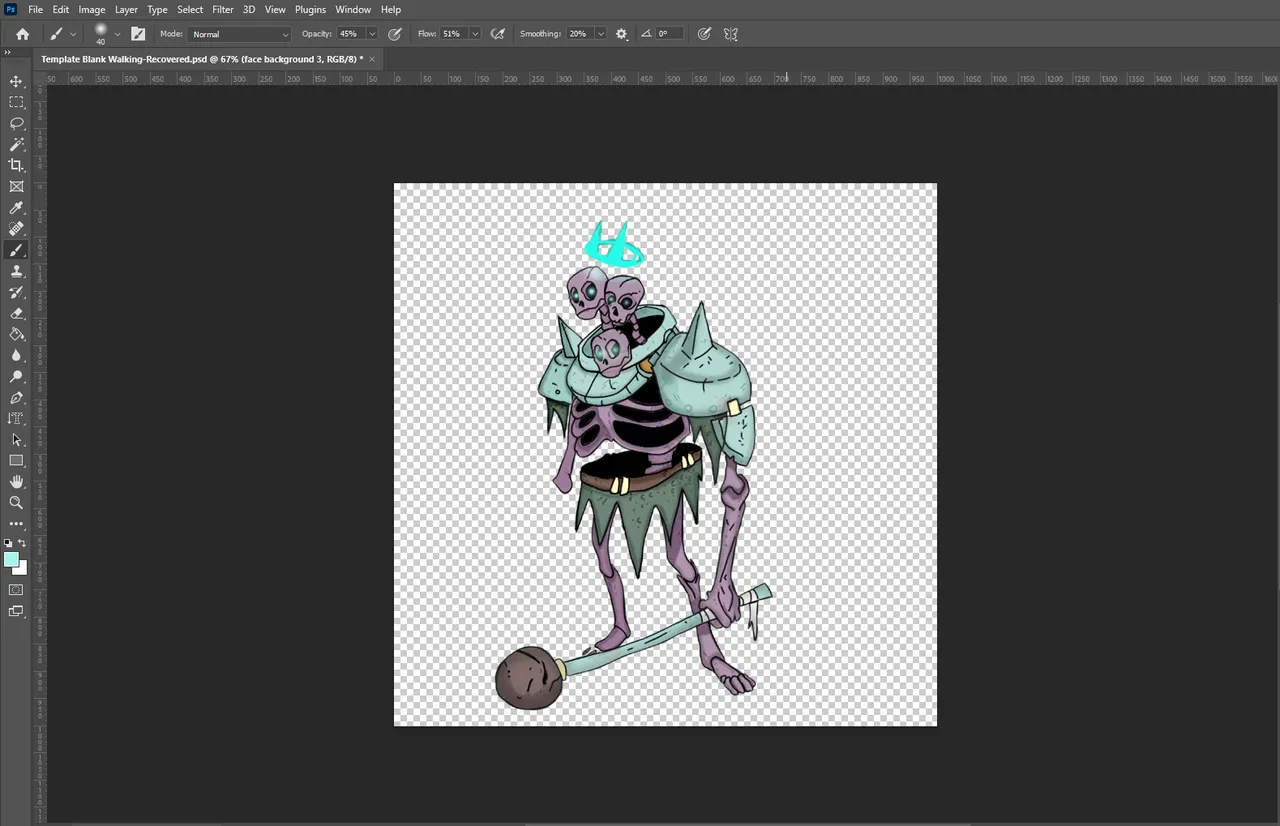Select the Magic Wand tool
1280x826 pixels.
16,144
